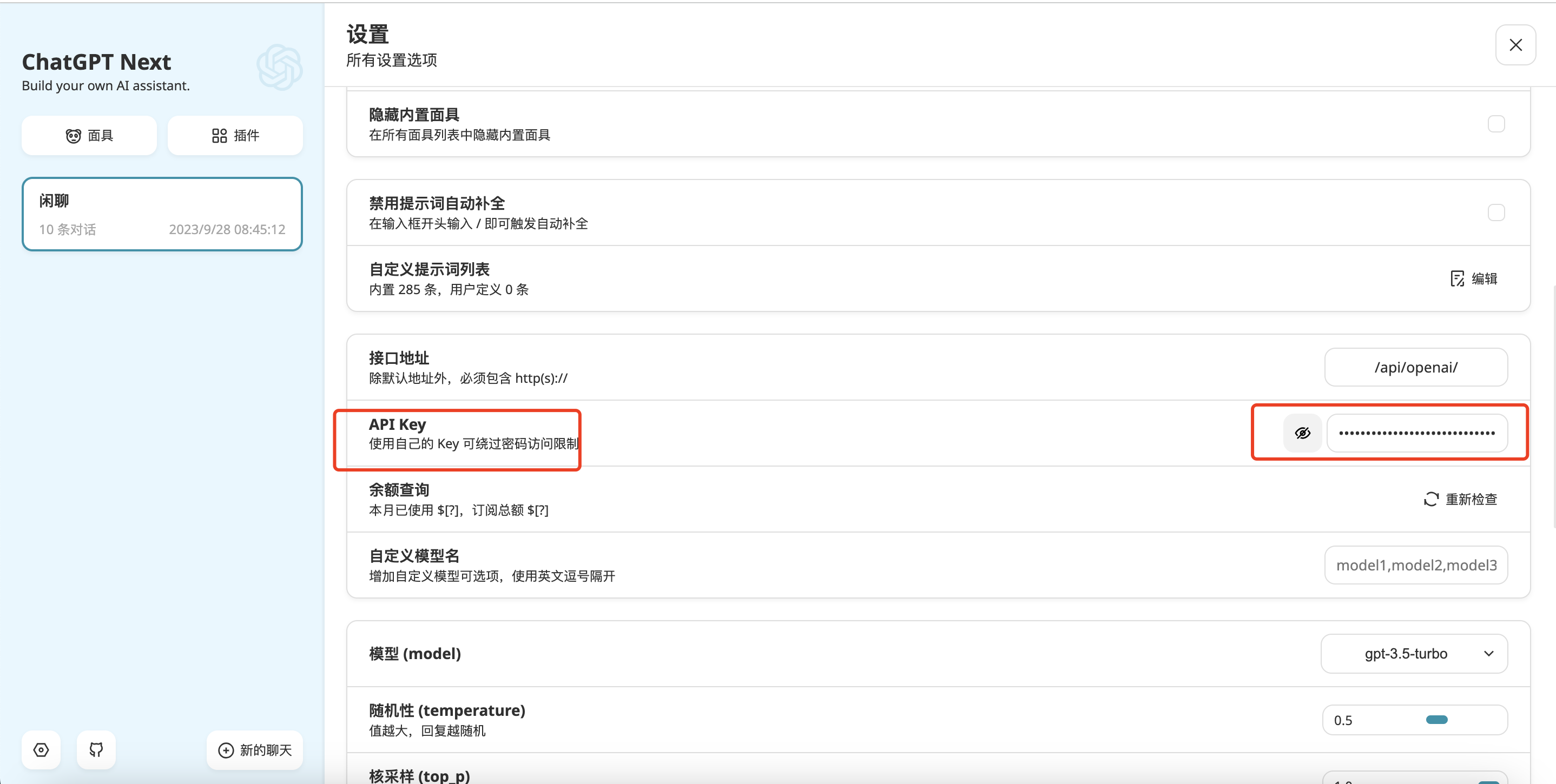Click the 余额查询 label

(399, 489)
